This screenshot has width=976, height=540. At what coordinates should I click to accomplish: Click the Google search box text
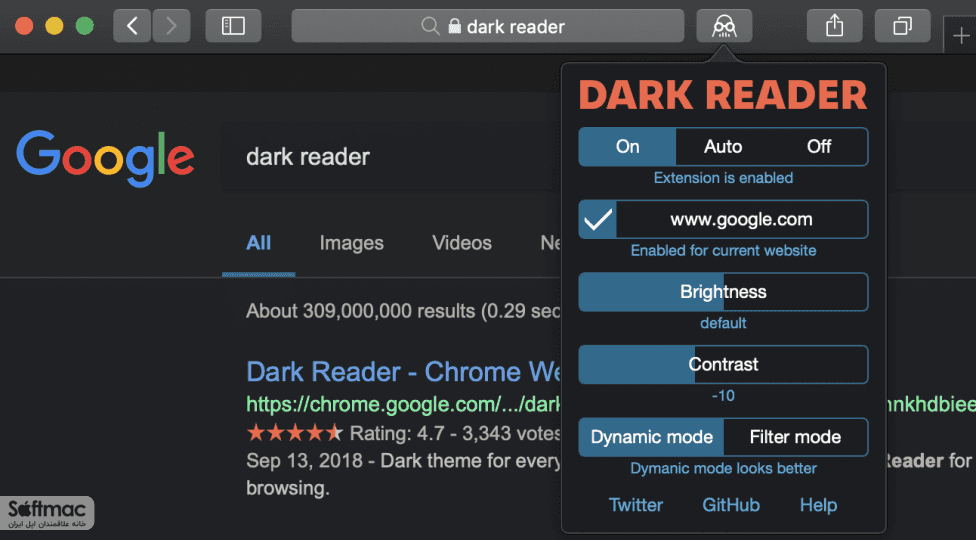[x=307, y=157]
